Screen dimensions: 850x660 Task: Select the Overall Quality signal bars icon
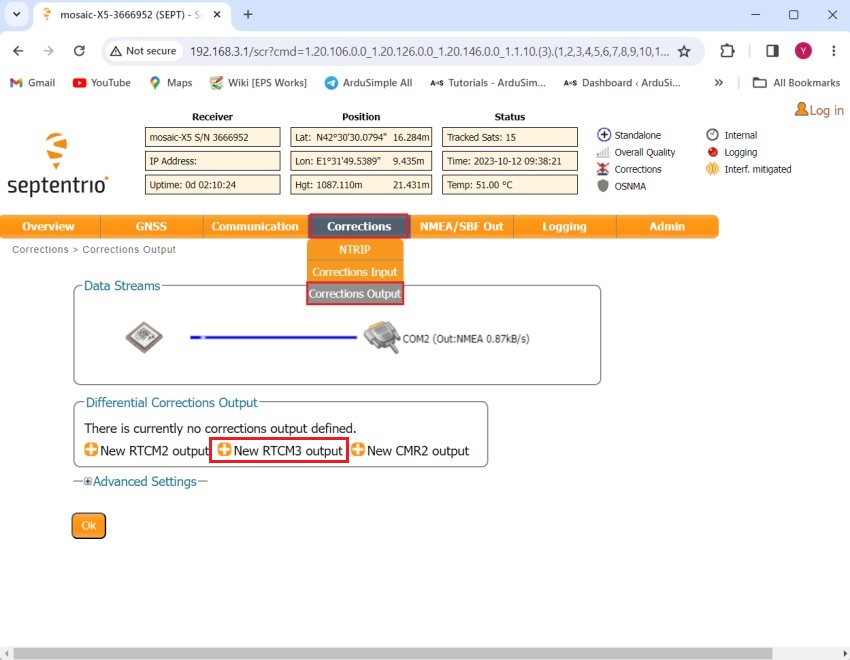pyautogui.click(x=604, y=153)
